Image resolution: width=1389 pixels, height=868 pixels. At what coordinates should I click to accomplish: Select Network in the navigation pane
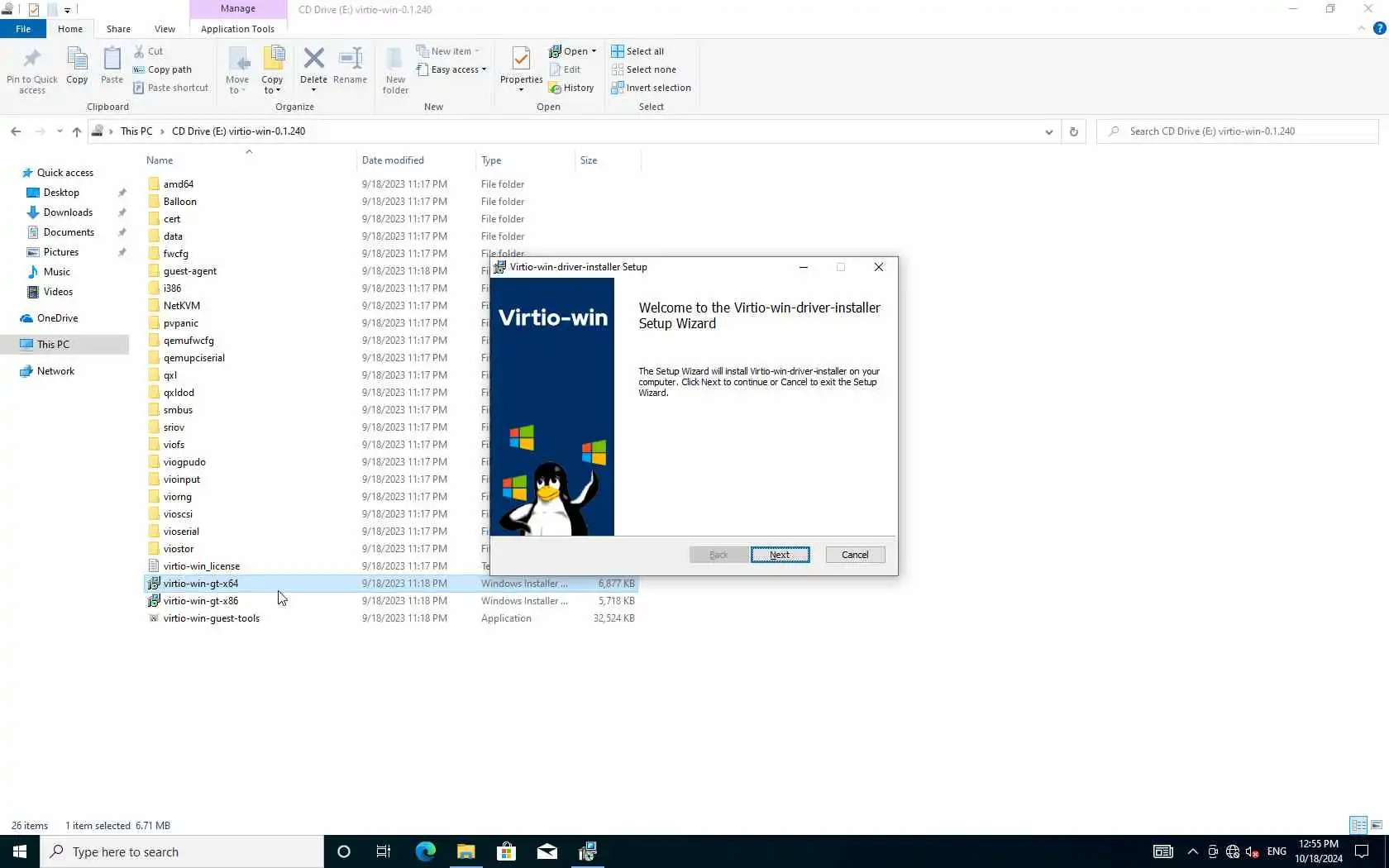pyautogui.click(x=55, y=371)
